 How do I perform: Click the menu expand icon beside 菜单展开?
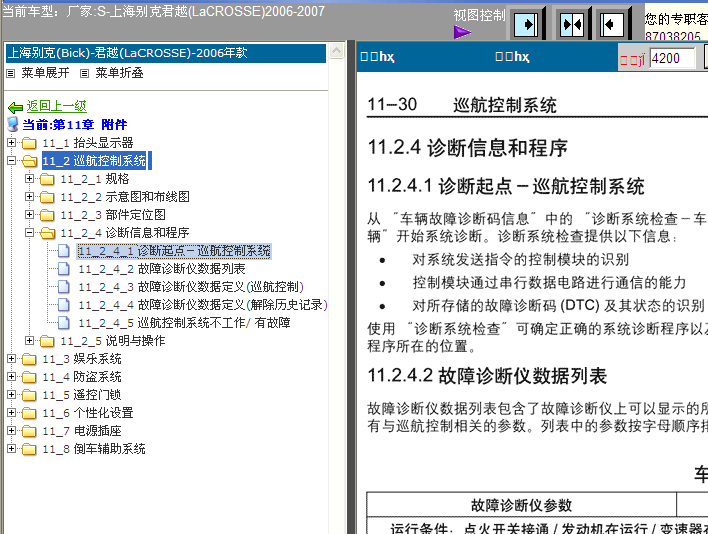(11, 73)
